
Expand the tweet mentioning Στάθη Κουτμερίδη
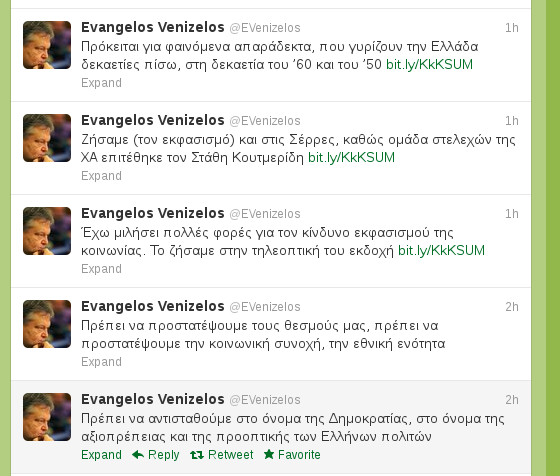coord(101,176)
